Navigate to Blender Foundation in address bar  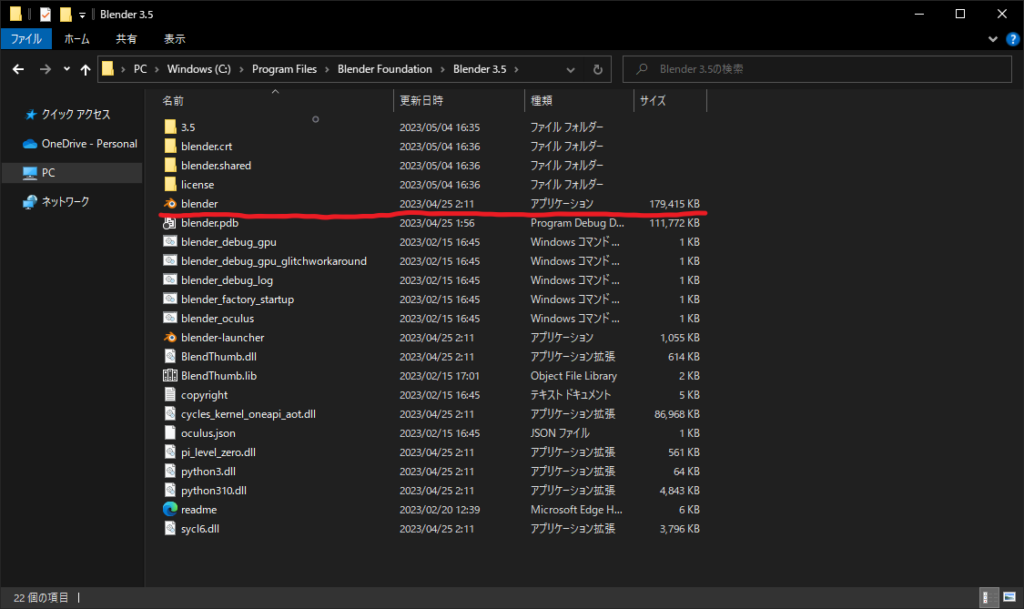[x=385, y=69]
